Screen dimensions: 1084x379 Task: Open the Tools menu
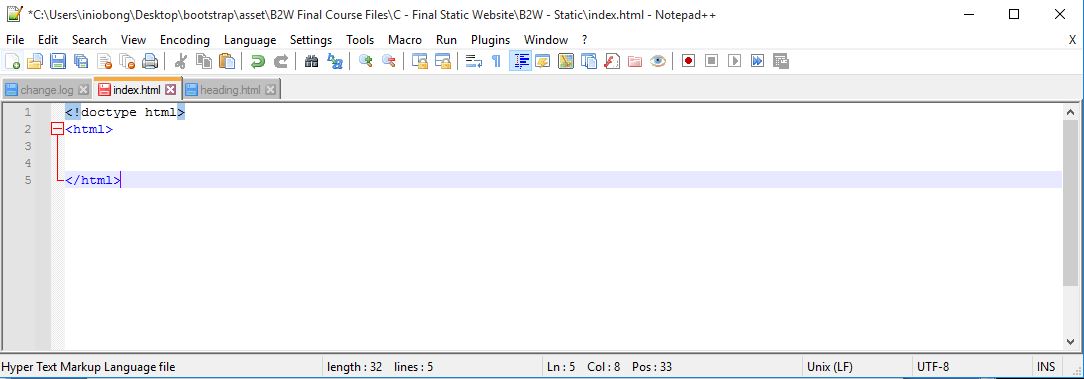(359, 40)
